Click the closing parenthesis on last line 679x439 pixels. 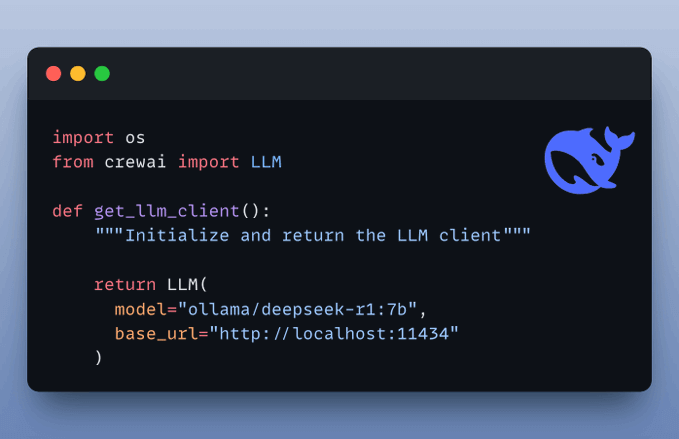pyautogui.click(x=99, y=358)
